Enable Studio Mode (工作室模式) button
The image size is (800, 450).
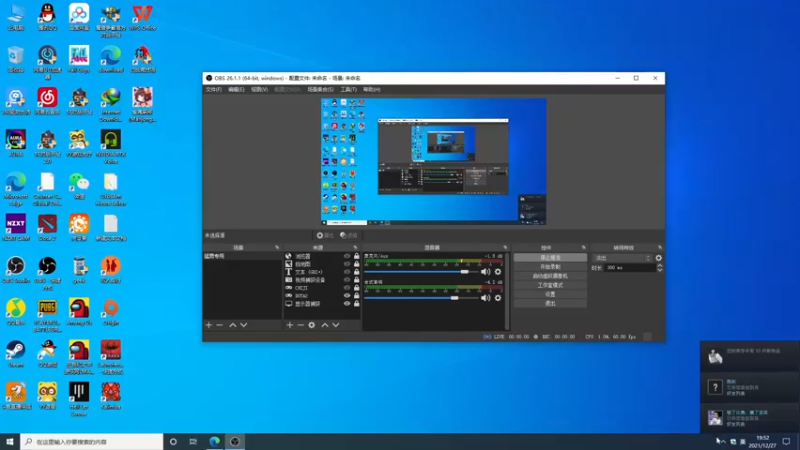(x=550, y=285)
